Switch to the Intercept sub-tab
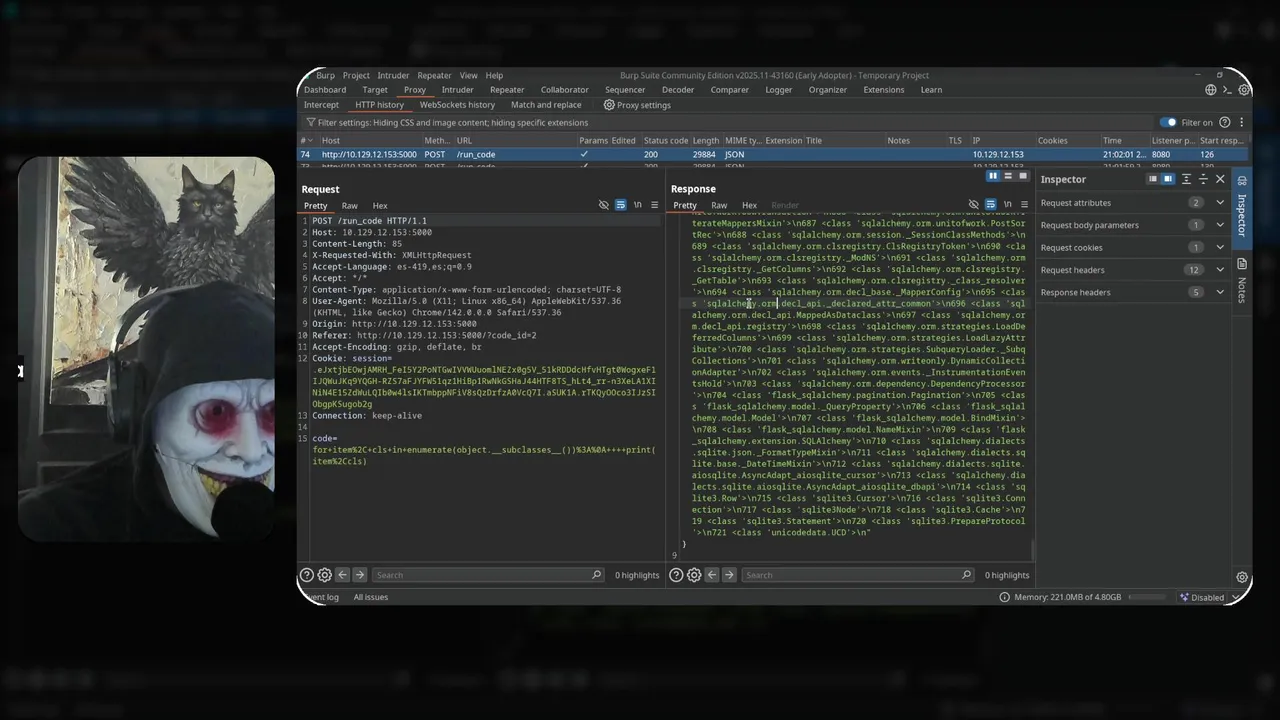The height and width of the screenshot is (720, 1280). pos(321,105)
